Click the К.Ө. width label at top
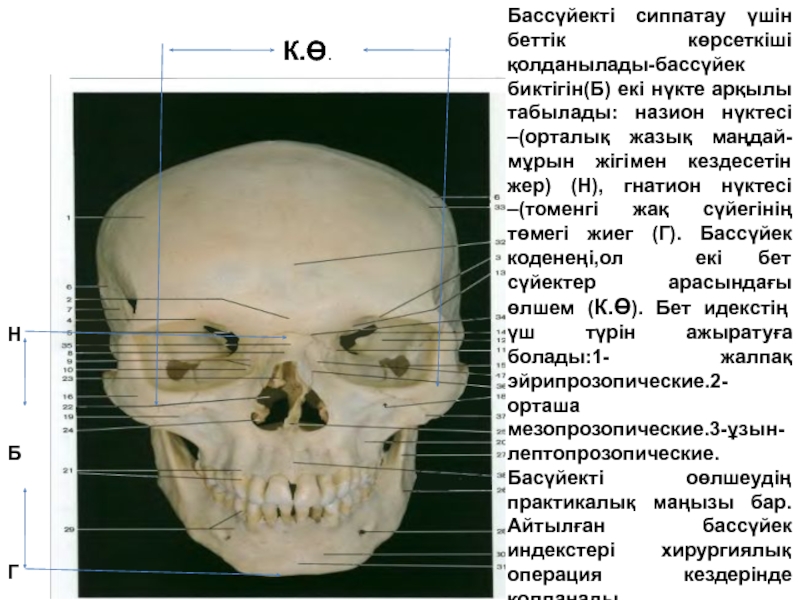The height and width of the screenshot is (600, 800). [308, 50]
